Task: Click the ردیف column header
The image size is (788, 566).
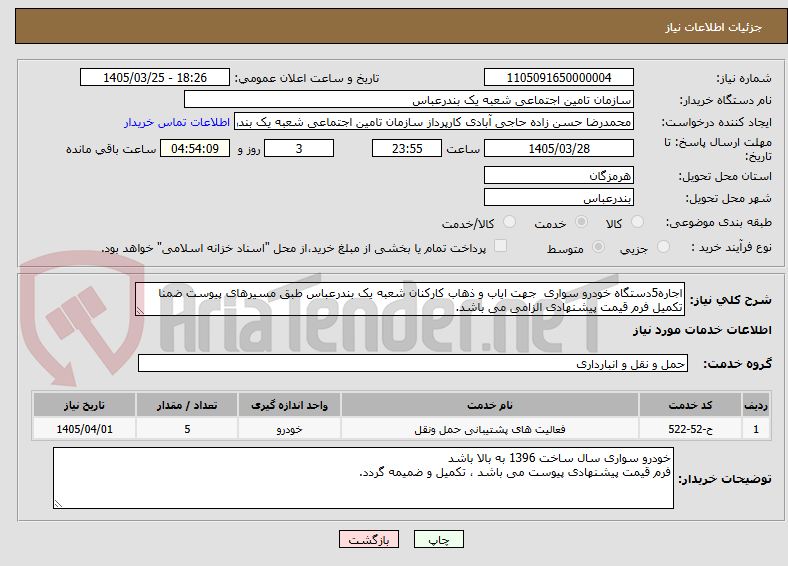Action: click(x=756, y=405)
